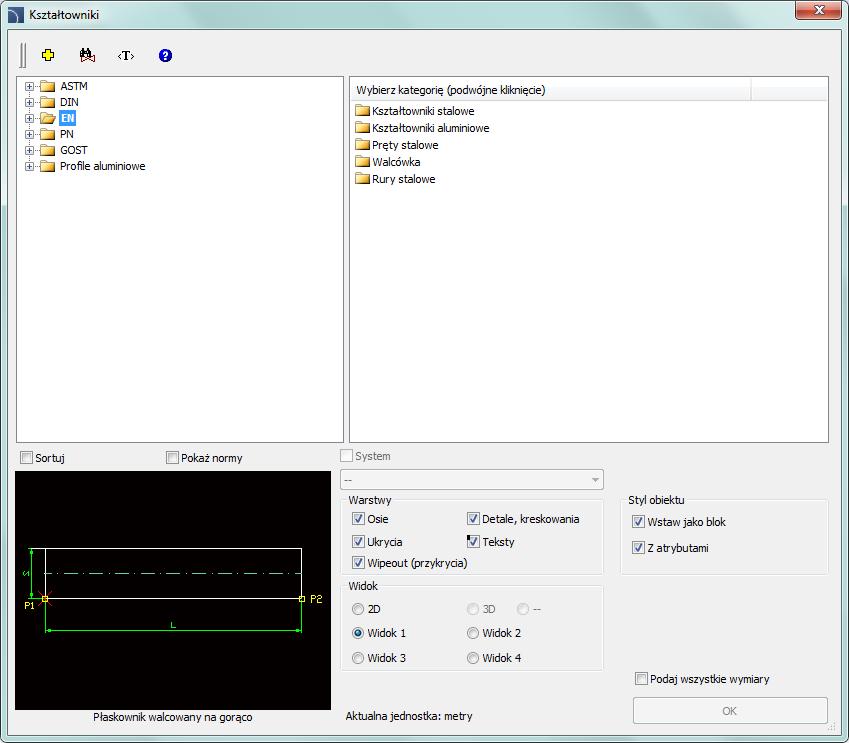Click the toolbar drag grip handle
Viewport: 849px width, 743px height.
click(22, 55)
